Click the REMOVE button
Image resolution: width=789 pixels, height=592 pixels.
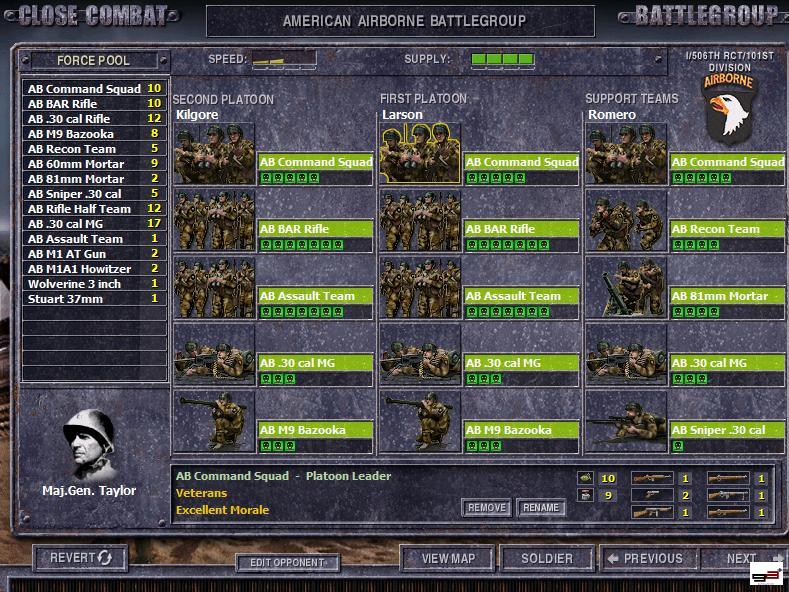click(x=486, y=507)
